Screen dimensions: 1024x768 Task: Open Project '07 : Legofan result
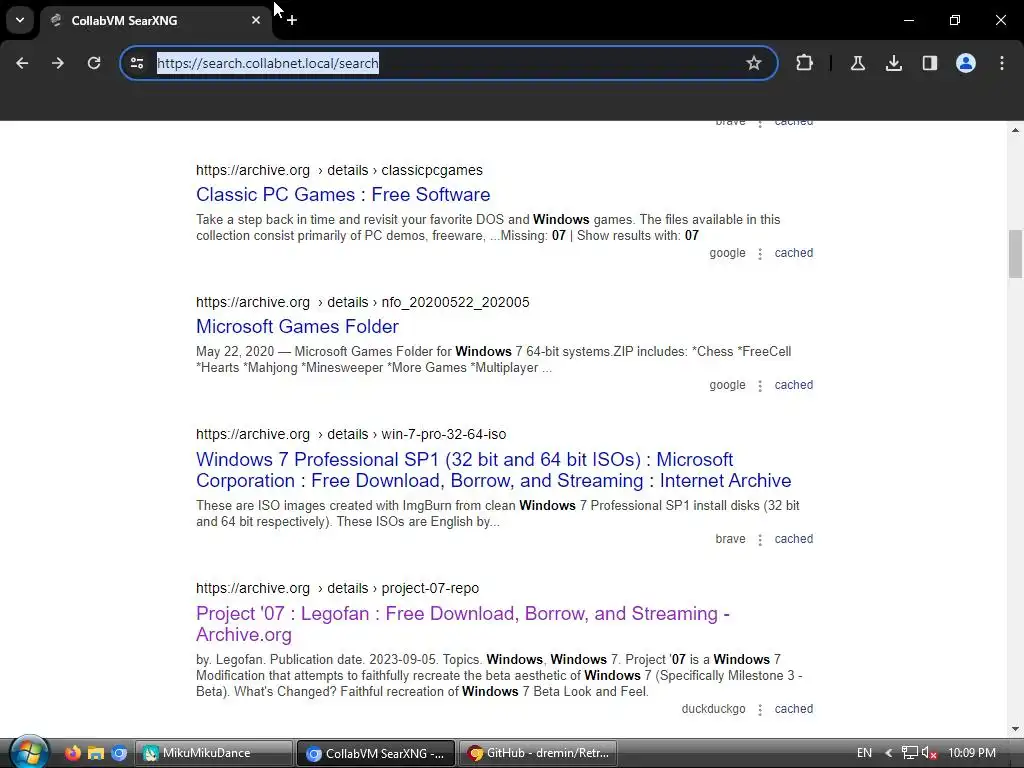point(462,624)
